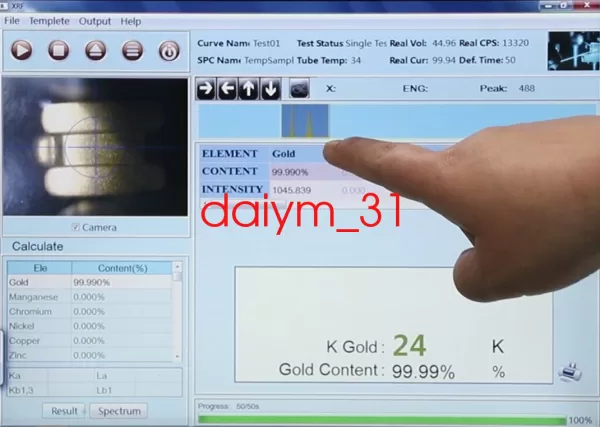Click the Spectrum button
The width and height of the screenshot is (600, 427).
pyautogui.click(x=119, y=411)
